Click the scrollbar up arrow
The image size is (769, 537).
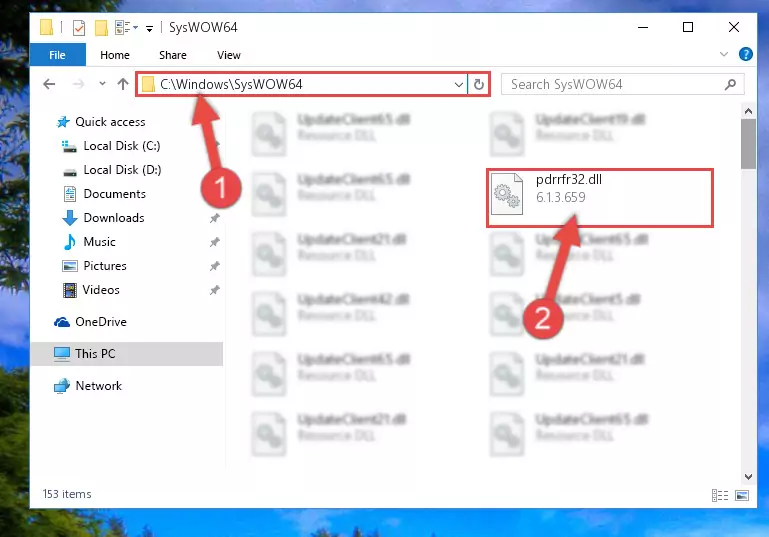point(748,111)
